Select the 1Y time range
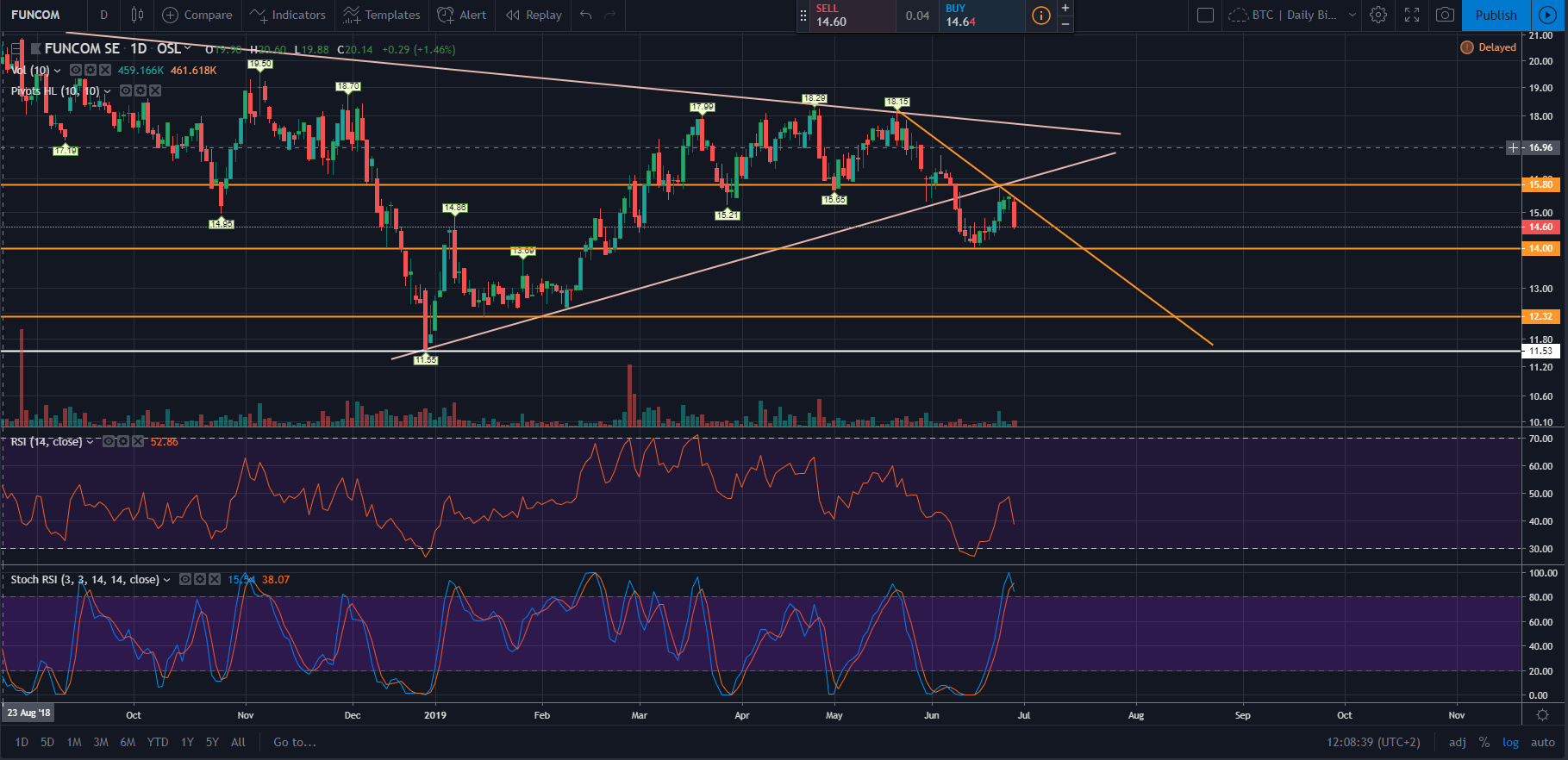Image resolution: width=1568 pixels, height=760 pixels. click(x=187, y=742)
